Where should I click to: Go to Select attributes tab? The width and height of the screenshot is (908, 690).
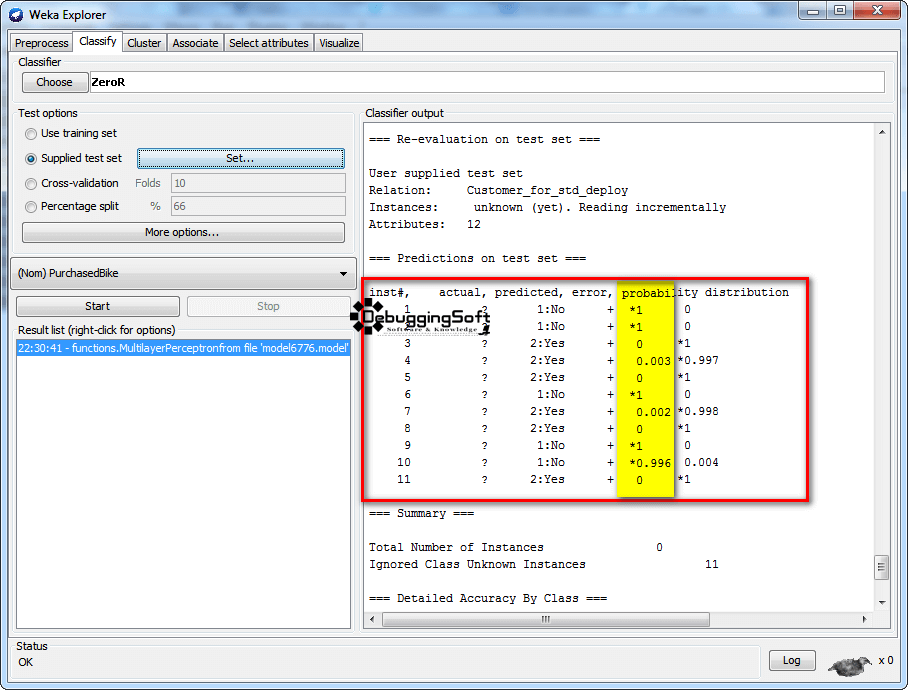pyautogui.click(x=269, y=43)
